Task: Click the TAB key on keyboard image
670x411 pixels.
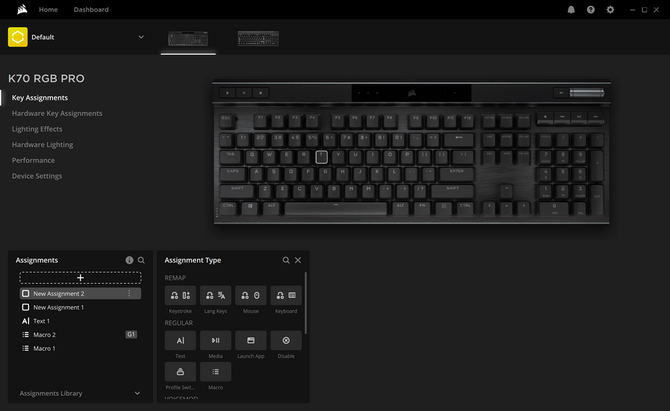Action: [x=231, y=157]
